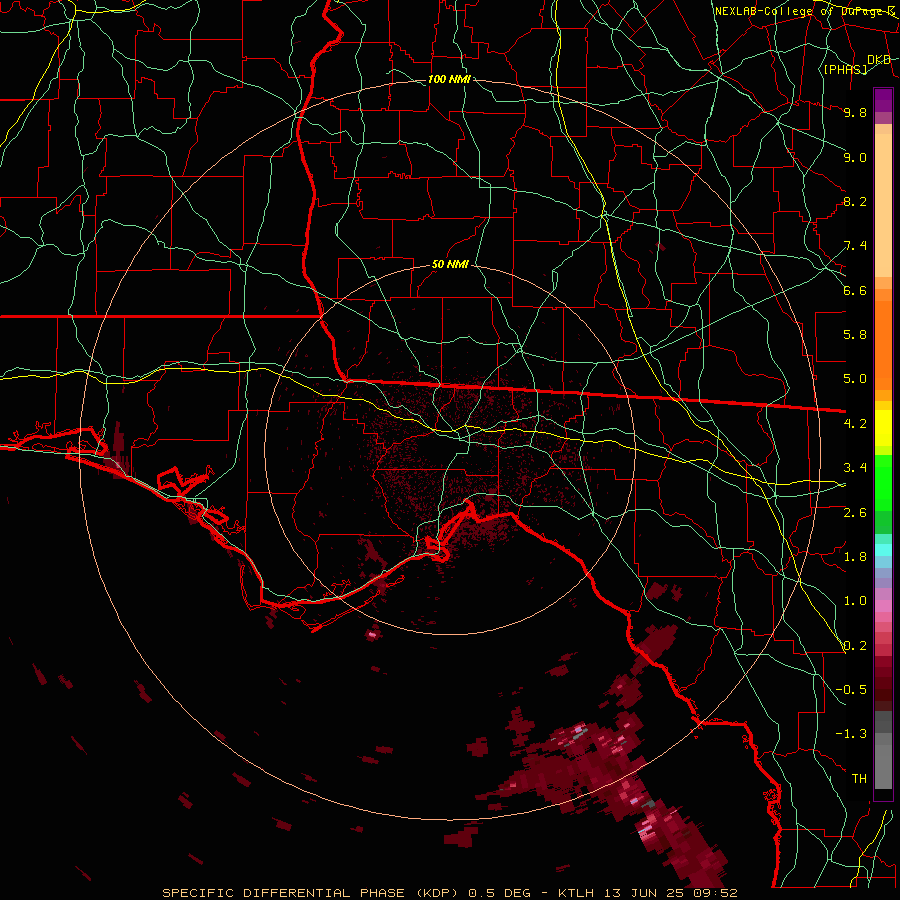Select the 4.2 scale value
900x900 pixels.
(855, 424)
